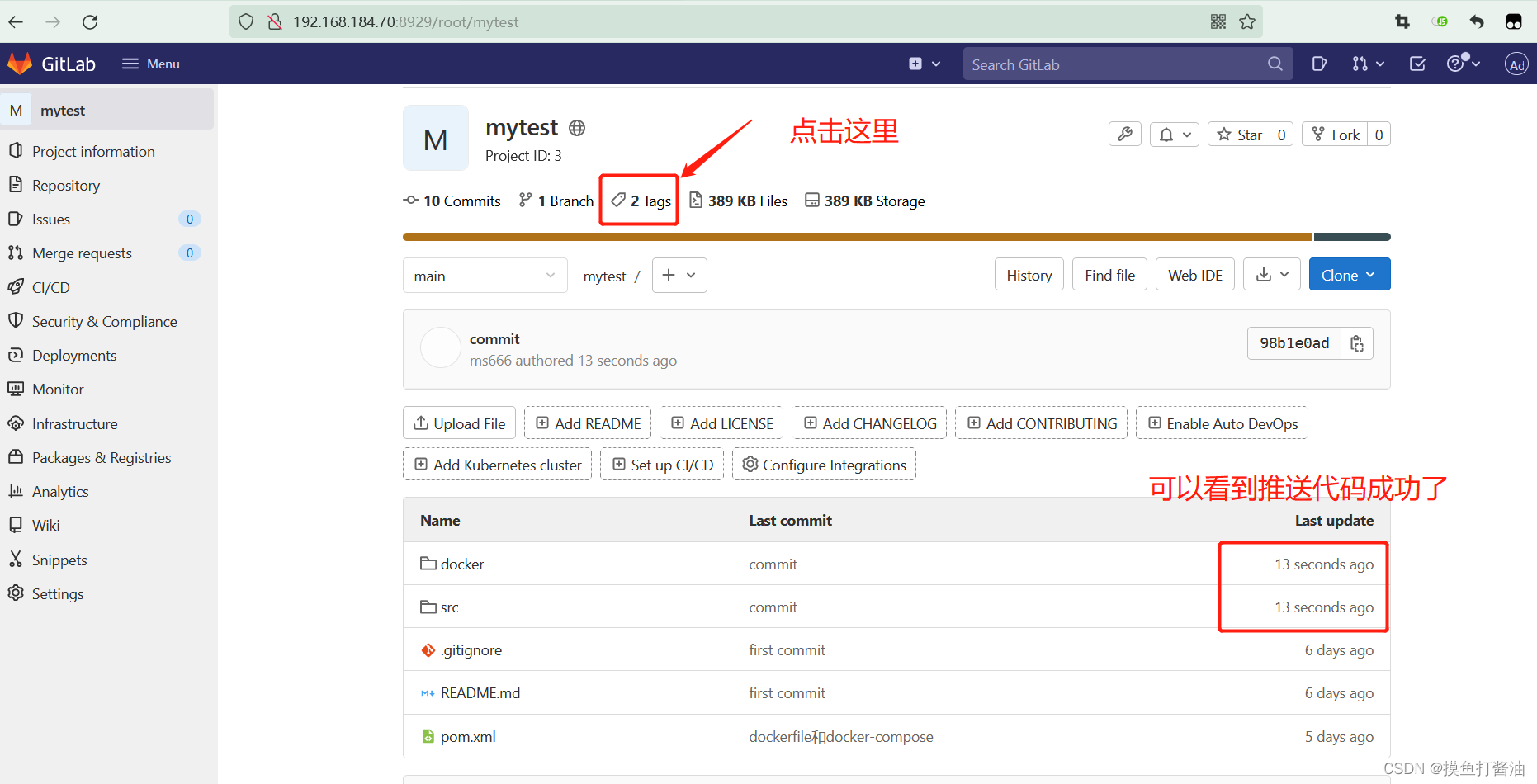
Task: Bookmark this page with star icon
Action: (x=1247, y=22)
